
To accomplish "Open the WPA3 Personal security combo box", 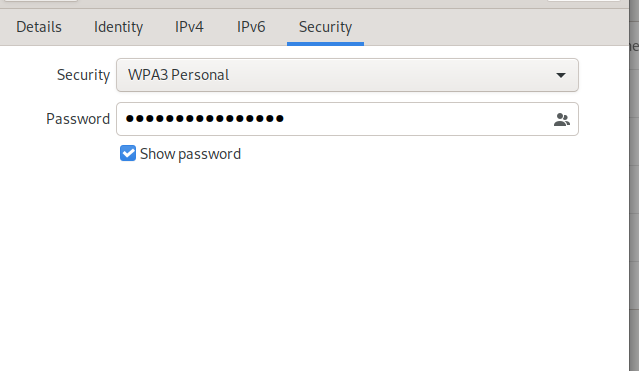I will point(347,75).
